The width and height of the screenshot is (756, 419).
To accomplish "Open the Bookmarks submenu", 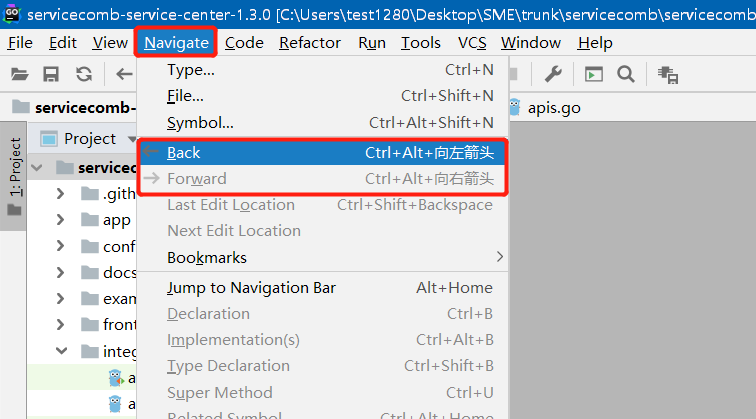I will coord(323,257).
